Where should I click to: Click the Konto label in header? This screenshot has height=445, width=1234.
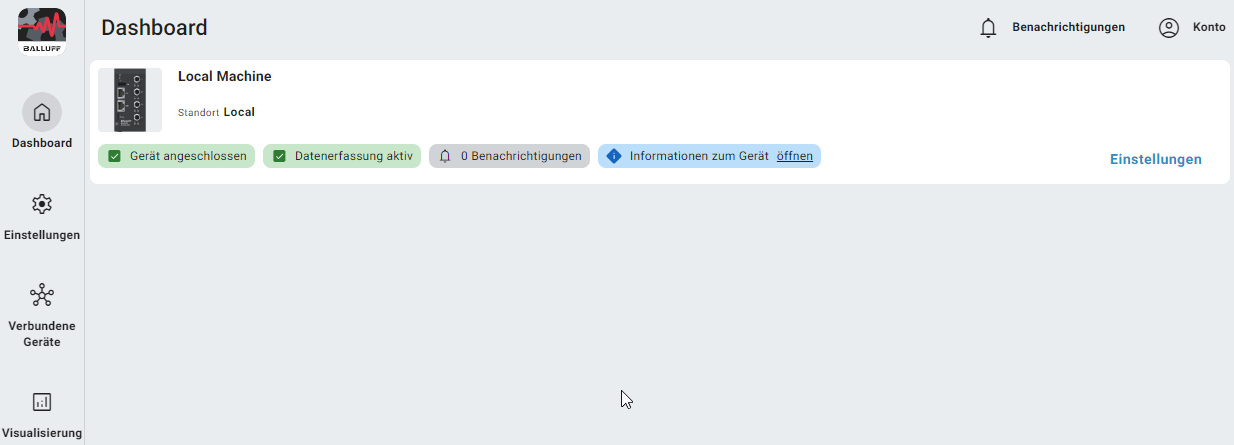tap(1208, 28)
